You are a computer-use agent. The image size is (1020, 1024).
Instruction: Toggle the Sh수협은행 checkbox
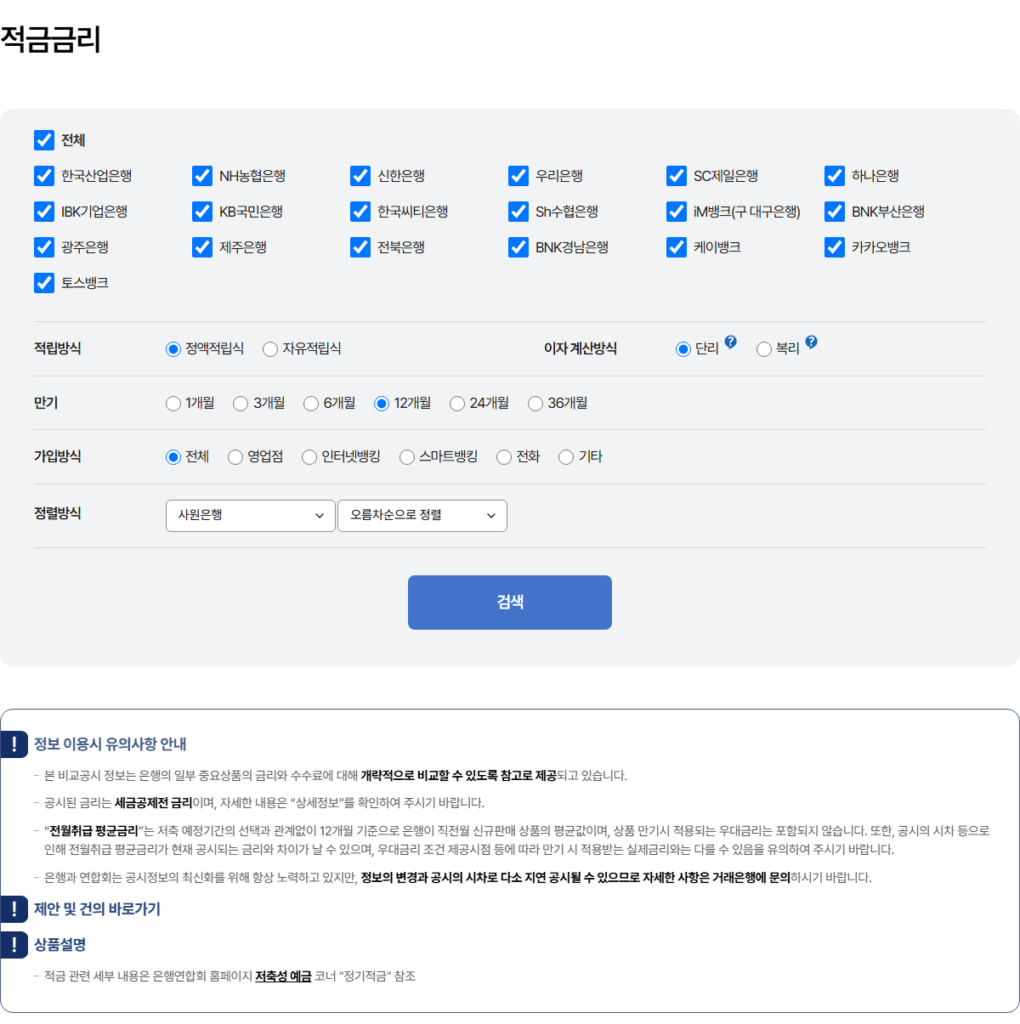(518, 212)
